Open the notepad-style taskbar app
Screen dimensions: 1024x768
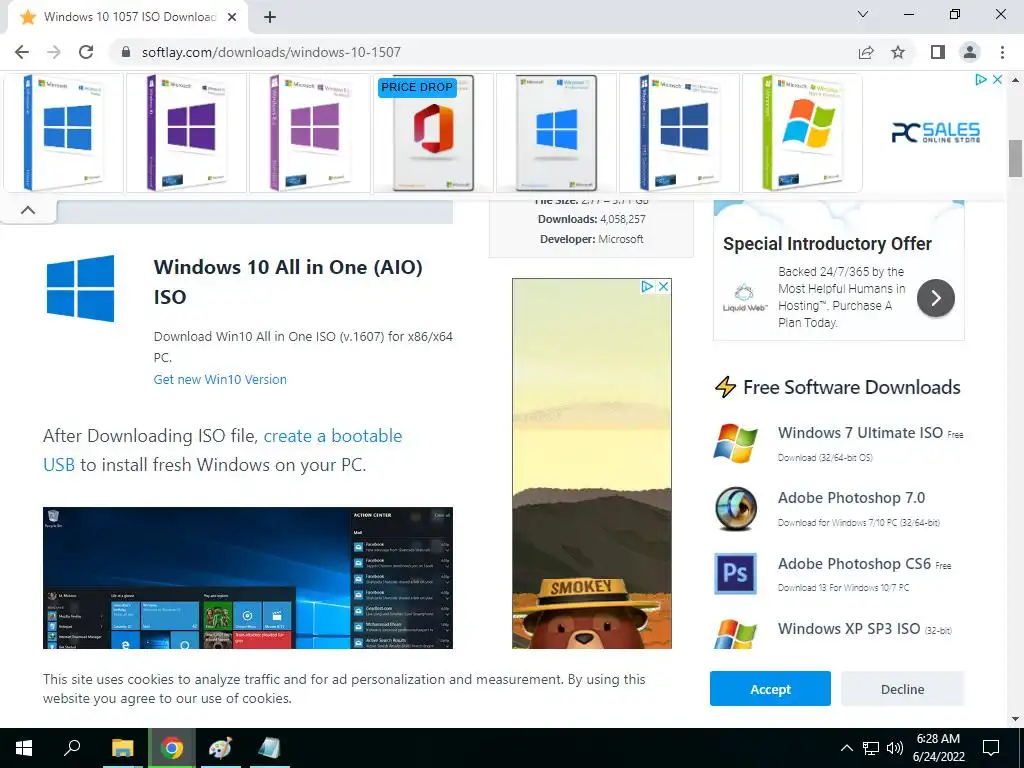(x=269, y=748)
